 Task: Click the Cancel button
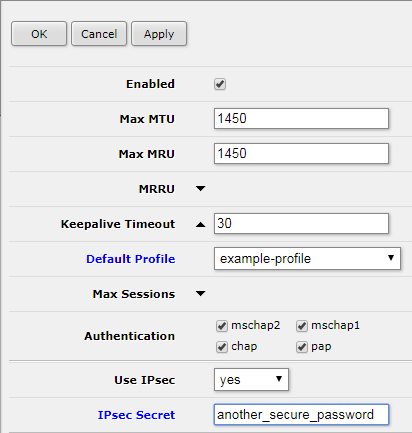pos(99,34)
